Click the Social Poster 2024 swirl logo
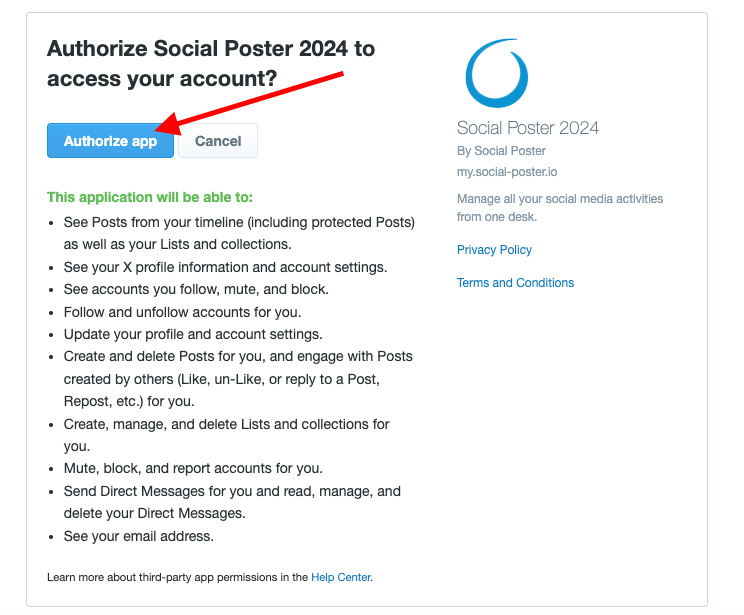Viewport: 744px width, 615px height. tap(496, 73)
